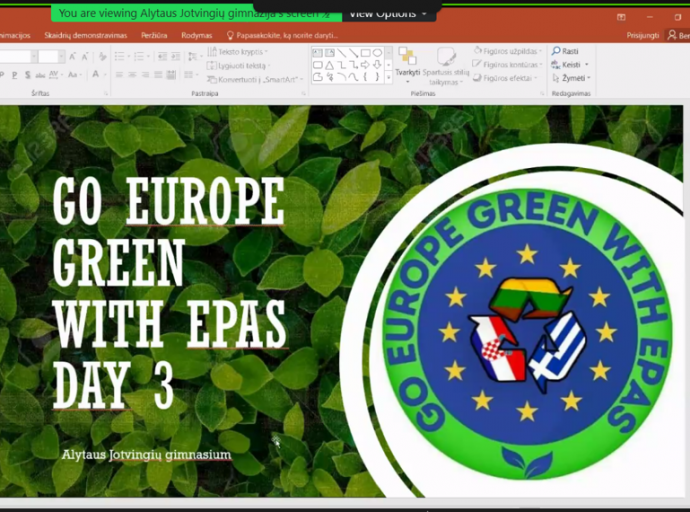
Task: Open the line spacing menu
Action: tap(193, 56)
